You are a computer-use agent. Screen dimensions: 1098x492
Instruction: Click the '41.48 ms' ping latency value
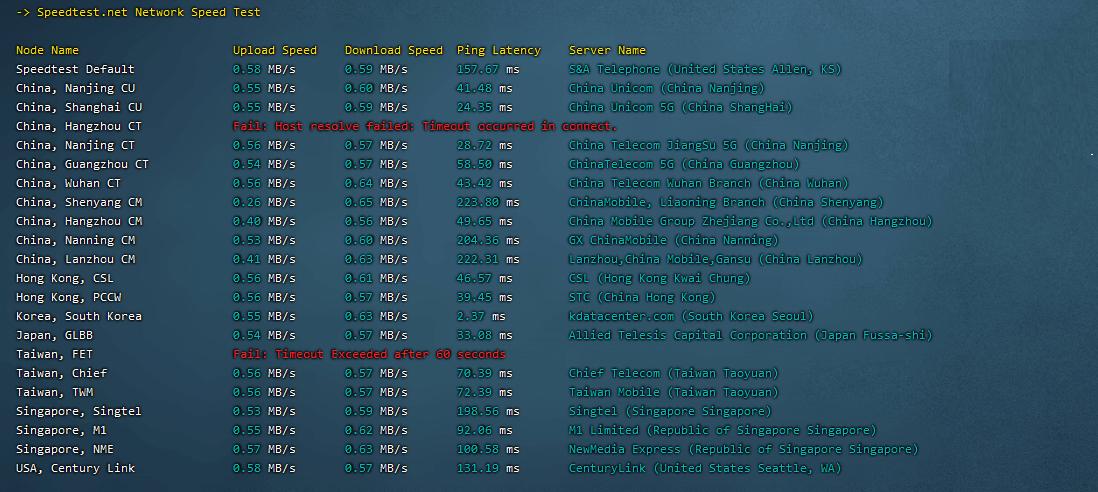(485, 88)
